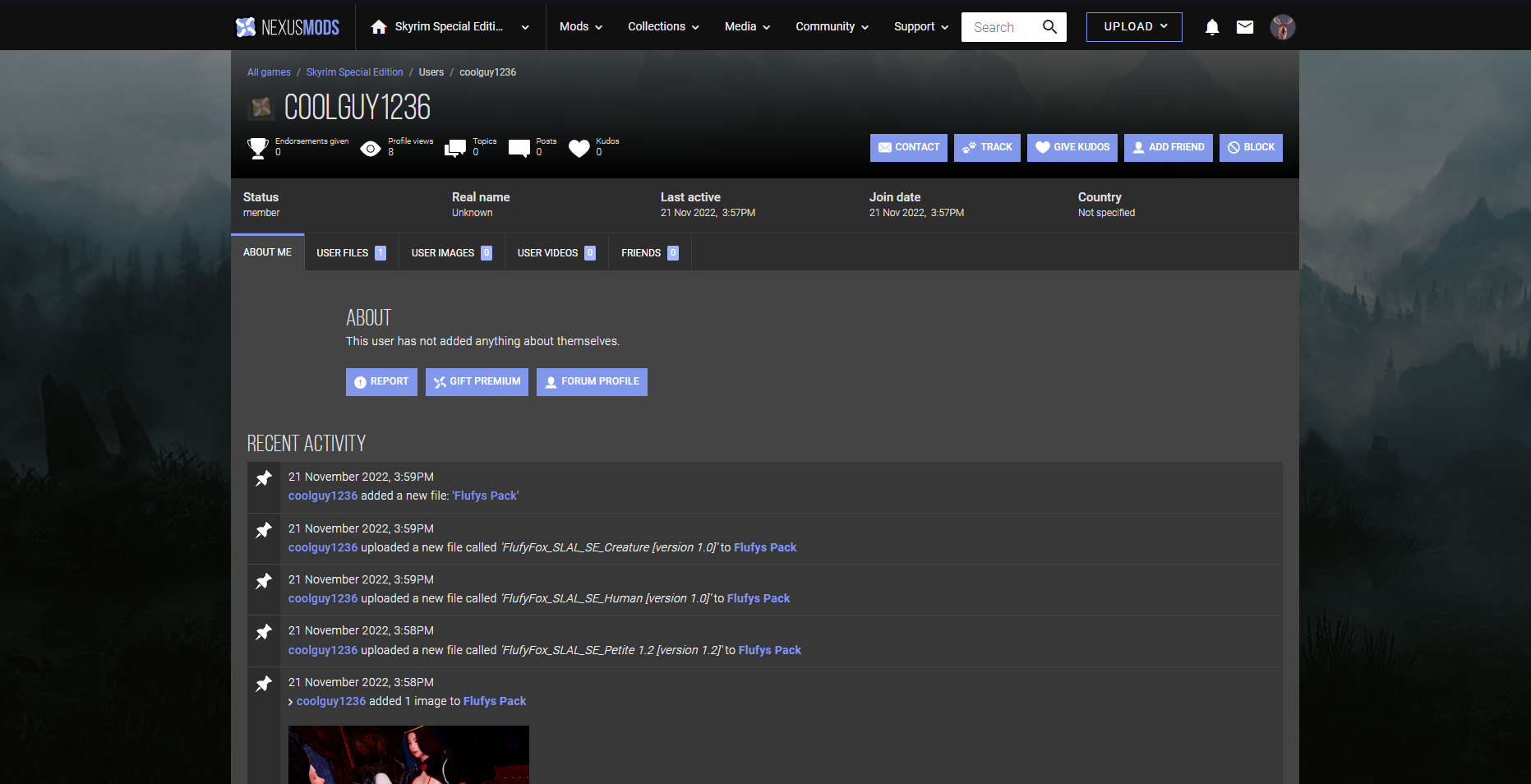Click the coolguy1236 profile avatar image
This screenshot has height=784, width=1531.
(x=261, y=107)
